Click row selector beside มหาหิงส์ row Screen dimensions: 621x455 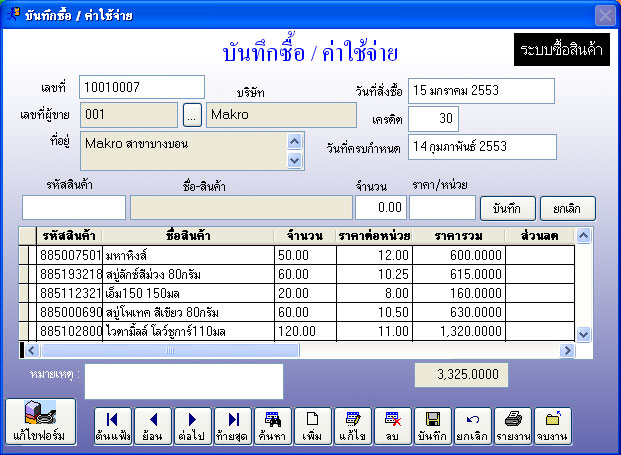tap(24, 255)
